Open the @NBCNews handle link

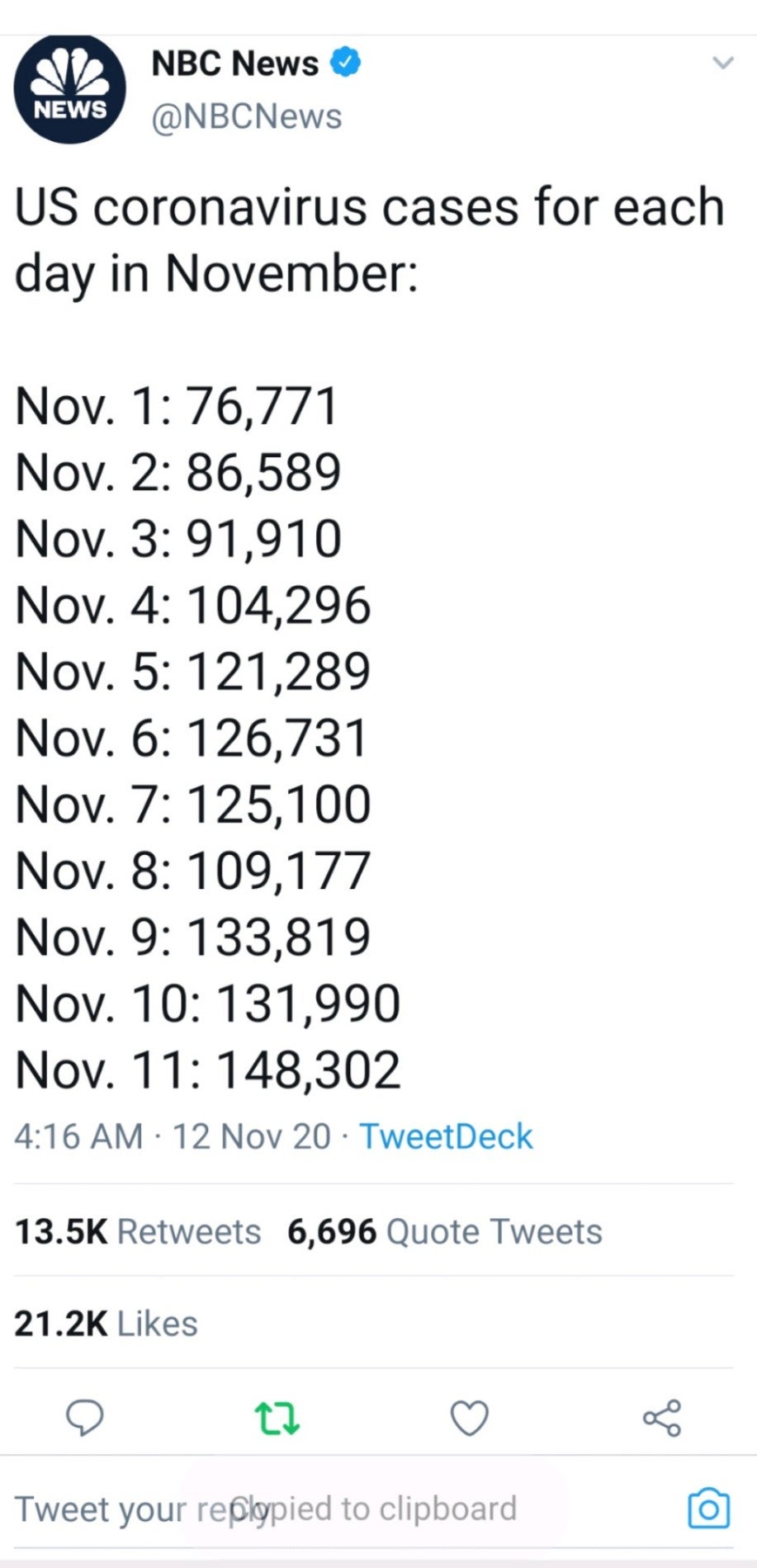coord(247,116)
